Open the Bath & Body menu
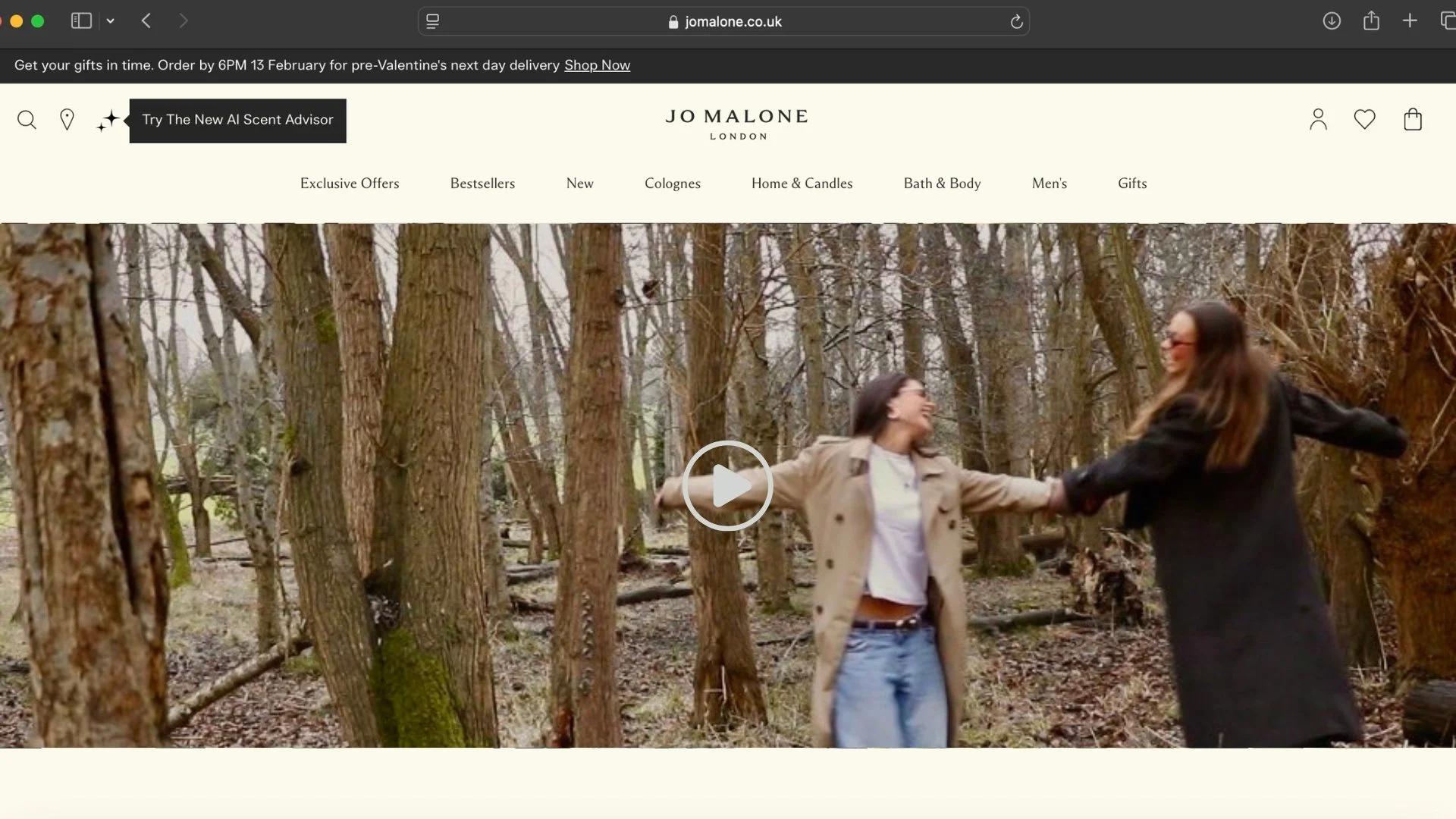The image size is (1456, 819). click(942, 184)
